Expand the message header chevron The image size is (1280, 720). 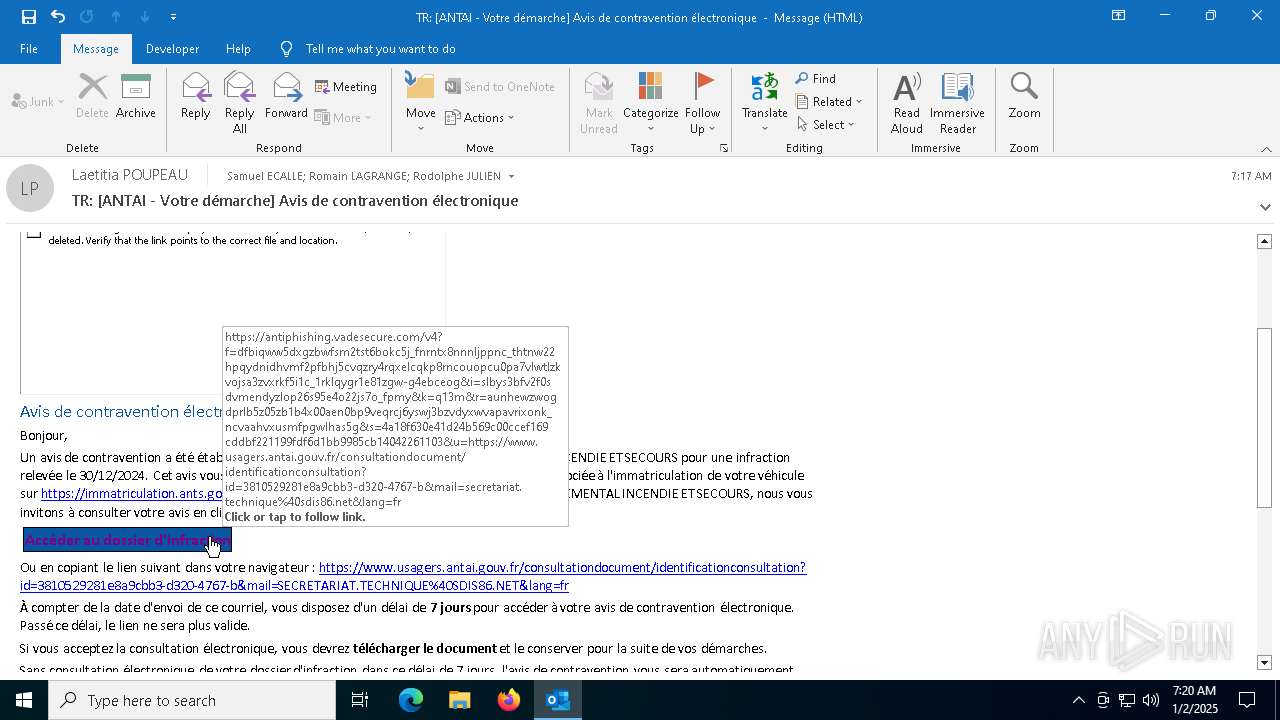1265,207
